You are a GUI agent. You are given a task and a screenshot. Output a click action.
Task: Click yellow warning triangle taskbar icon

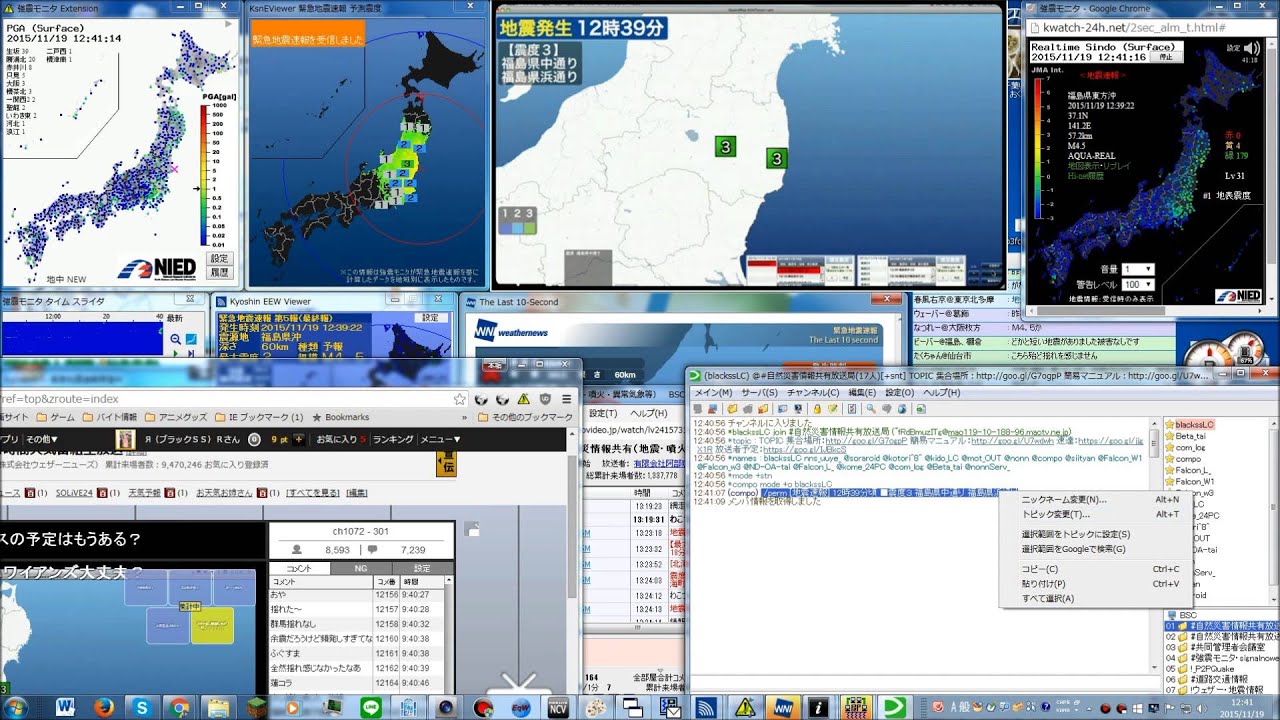point(744,707)
